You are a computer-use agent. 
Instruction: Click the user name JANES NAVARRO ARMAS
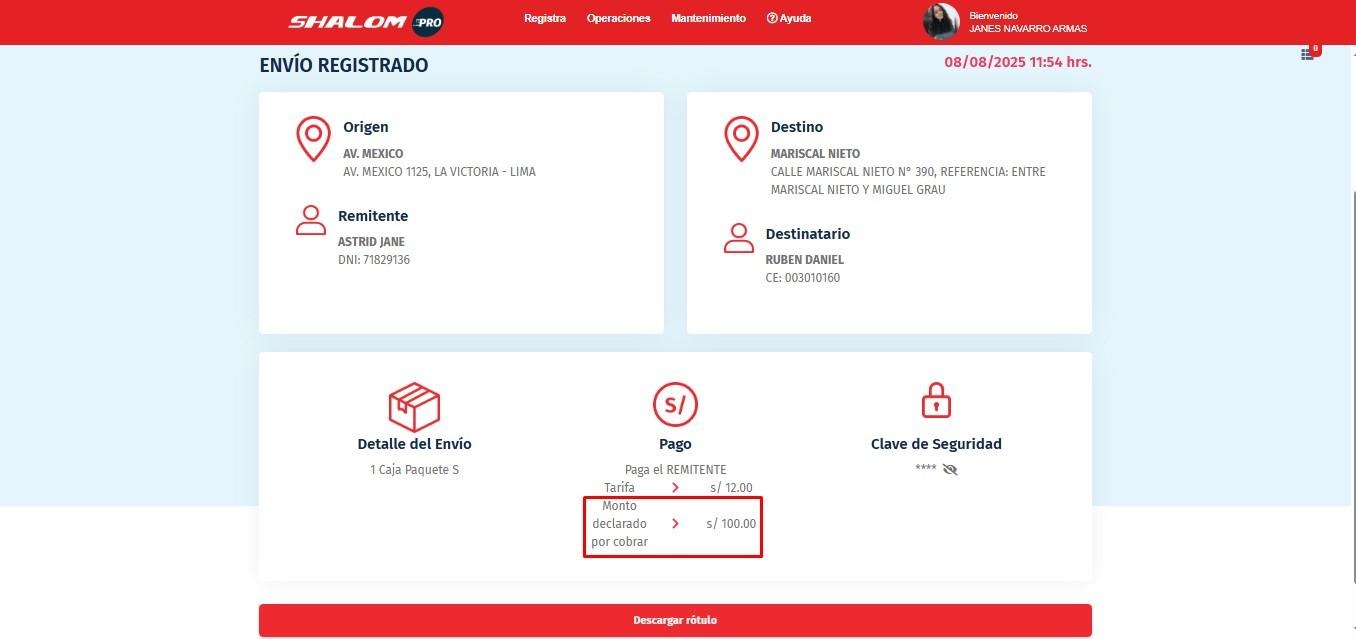tap(1028, 29)
